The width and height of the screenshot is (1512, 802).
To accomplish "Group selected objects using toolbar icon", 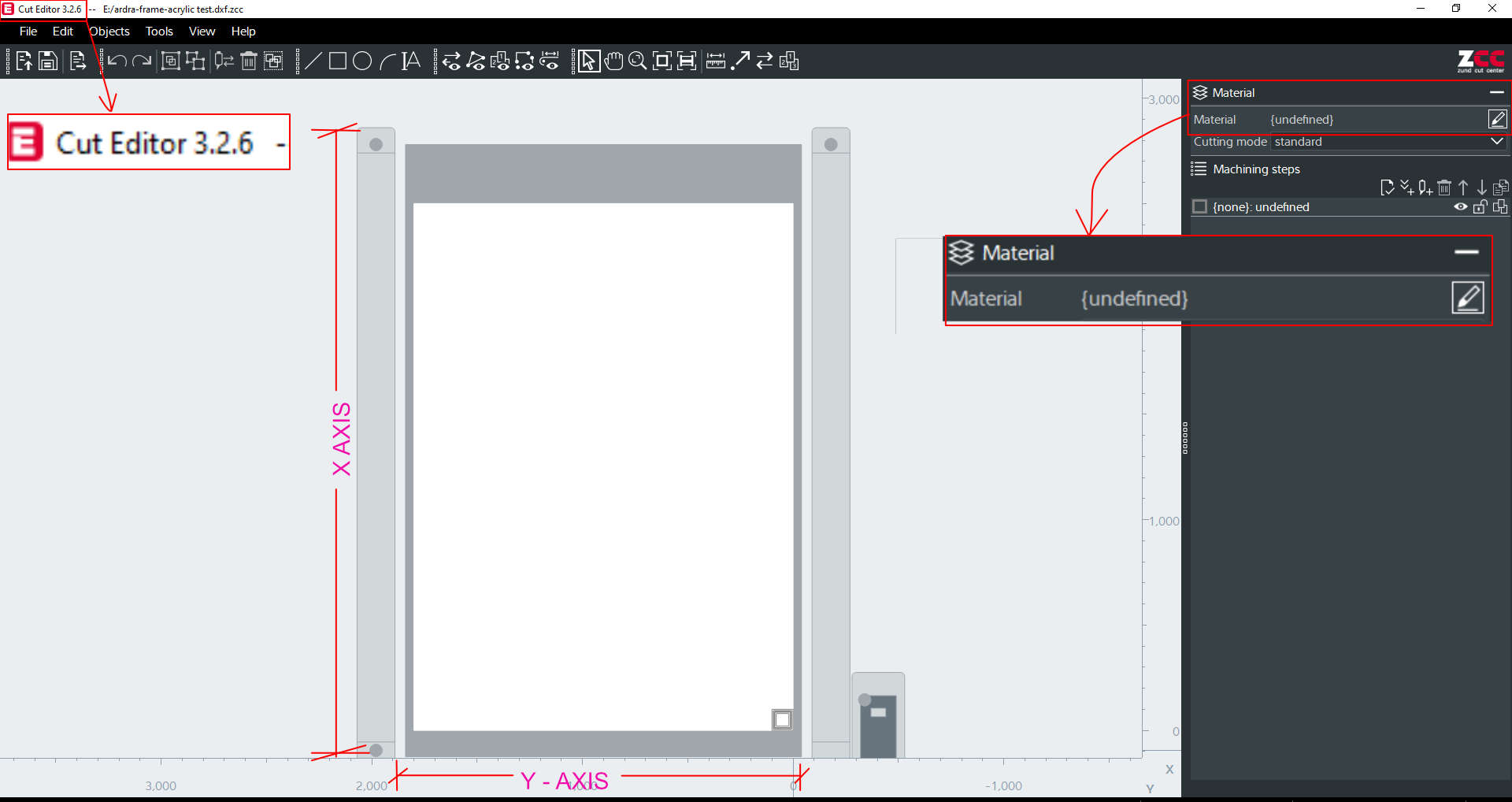I will 171,61.
